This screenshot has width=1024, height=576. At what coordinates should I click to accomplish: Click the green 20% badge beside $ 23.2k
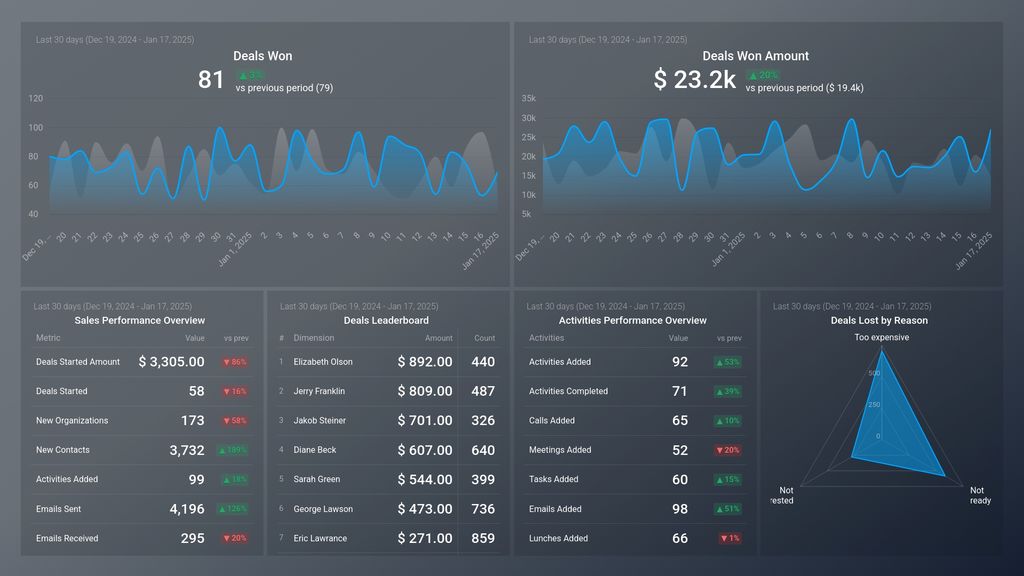point(763,75)
